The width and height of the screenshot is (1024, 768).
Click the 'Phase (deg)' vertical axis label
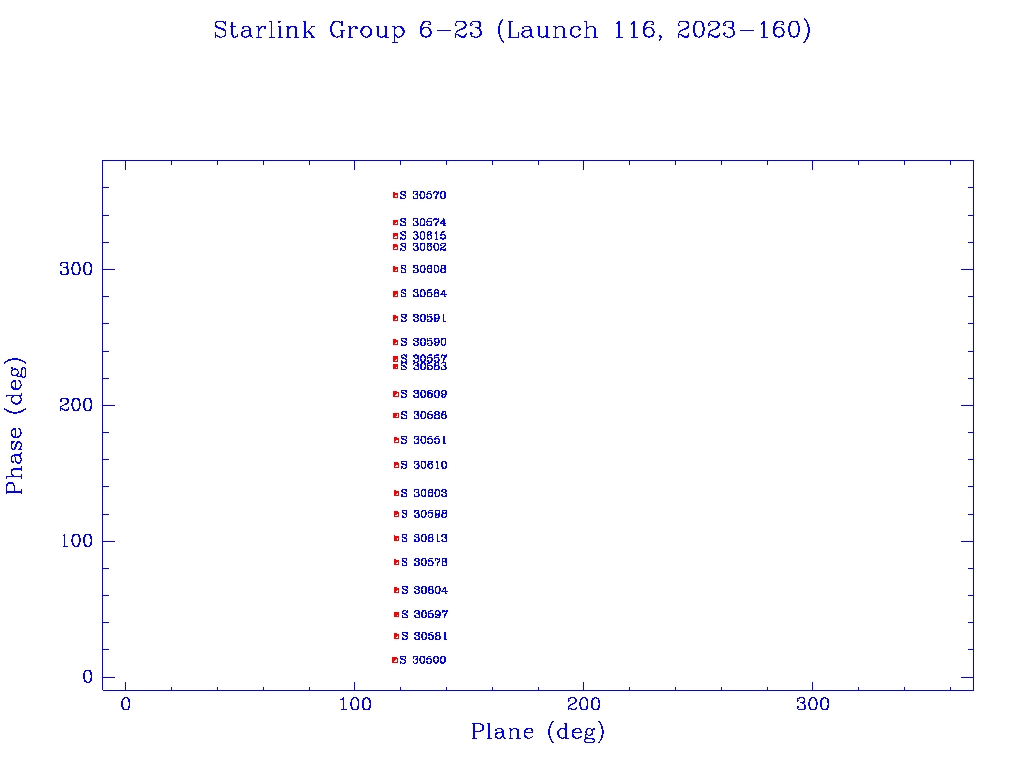[x=15, y=426]
